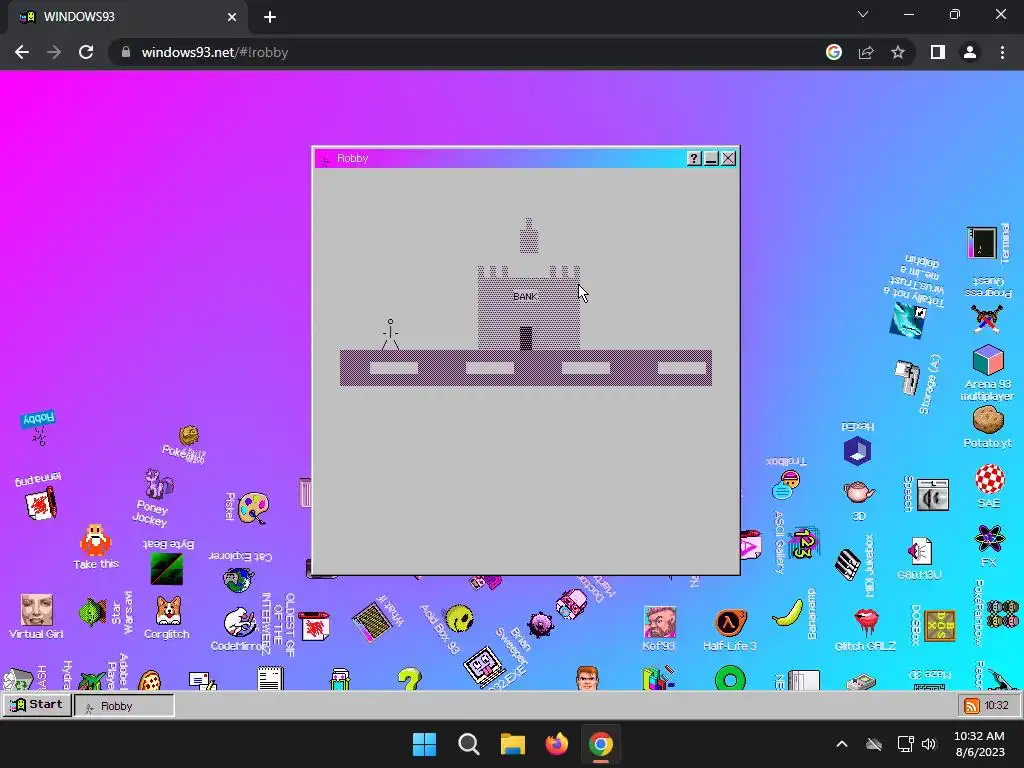
Task: Toggle the browser side panel
Action: [938, 52]
